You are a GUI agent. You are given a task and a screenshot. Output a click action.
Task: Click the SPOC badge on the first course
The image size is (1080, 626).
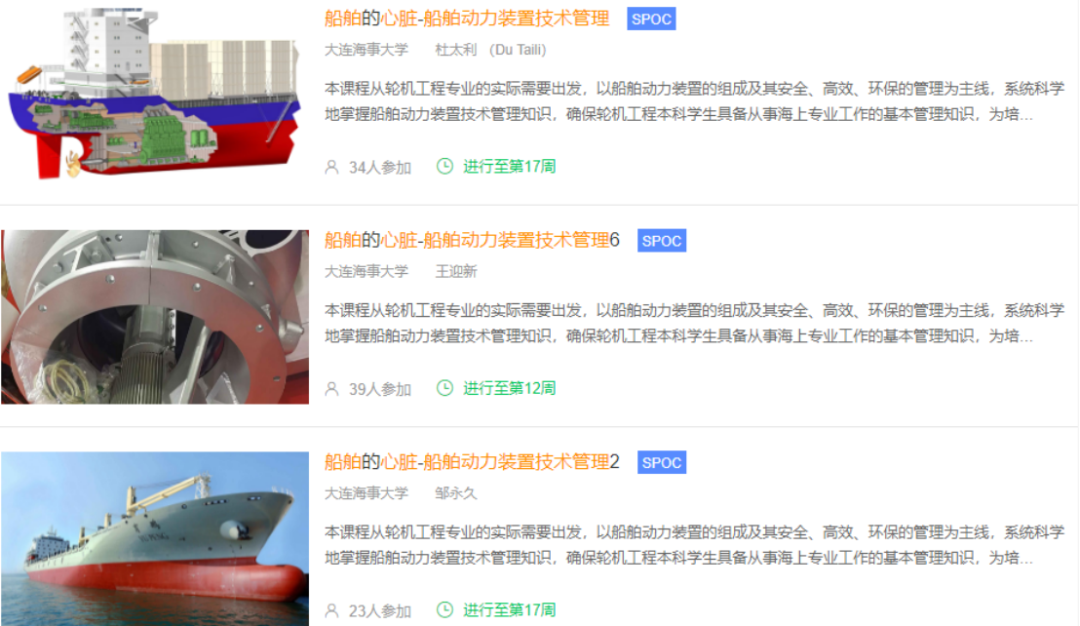651,19
